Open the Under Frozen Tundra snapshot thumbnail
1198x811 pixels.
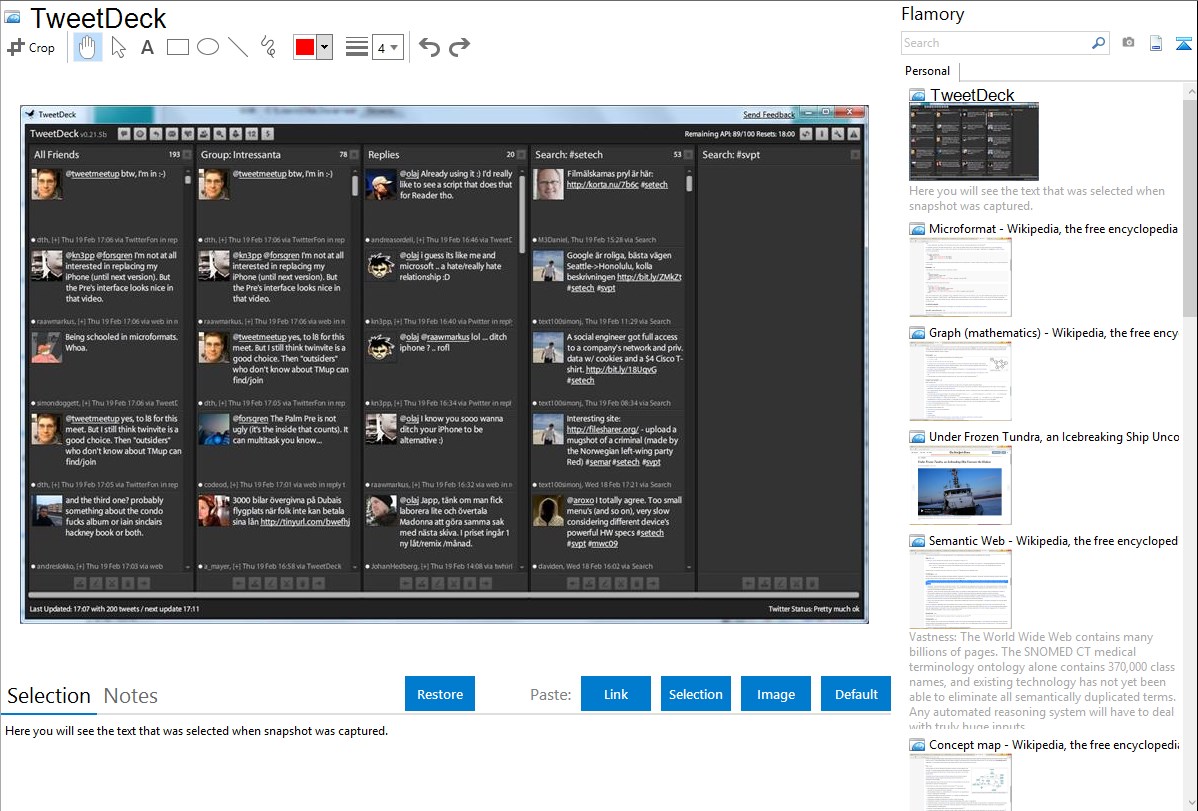pyautogui.click(x=960, y=485)
